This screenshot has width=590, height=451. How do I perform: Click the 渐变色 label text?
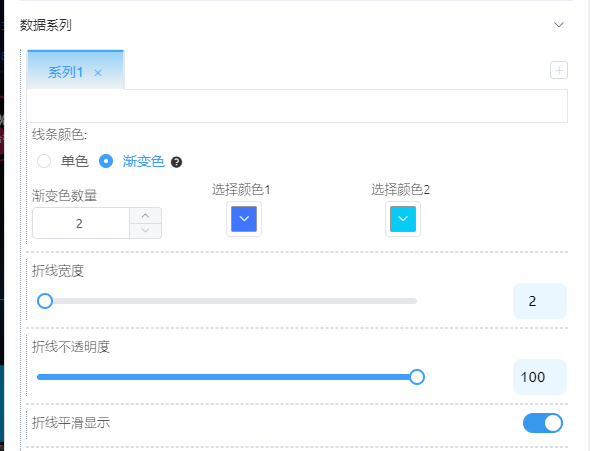[144, 161]
